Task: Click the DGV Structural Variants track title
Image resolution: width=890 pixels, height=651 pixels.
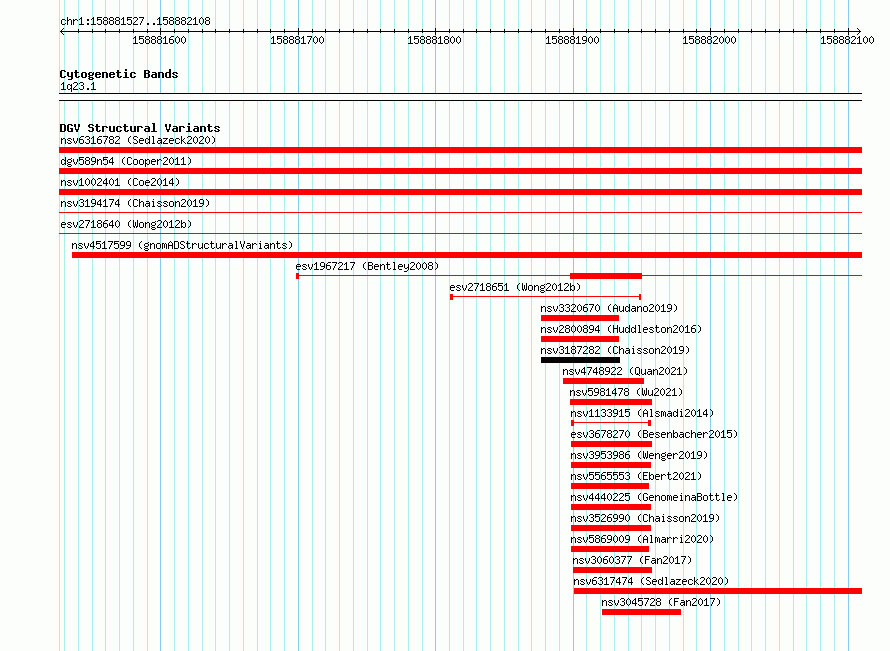Action: [140, 128]
